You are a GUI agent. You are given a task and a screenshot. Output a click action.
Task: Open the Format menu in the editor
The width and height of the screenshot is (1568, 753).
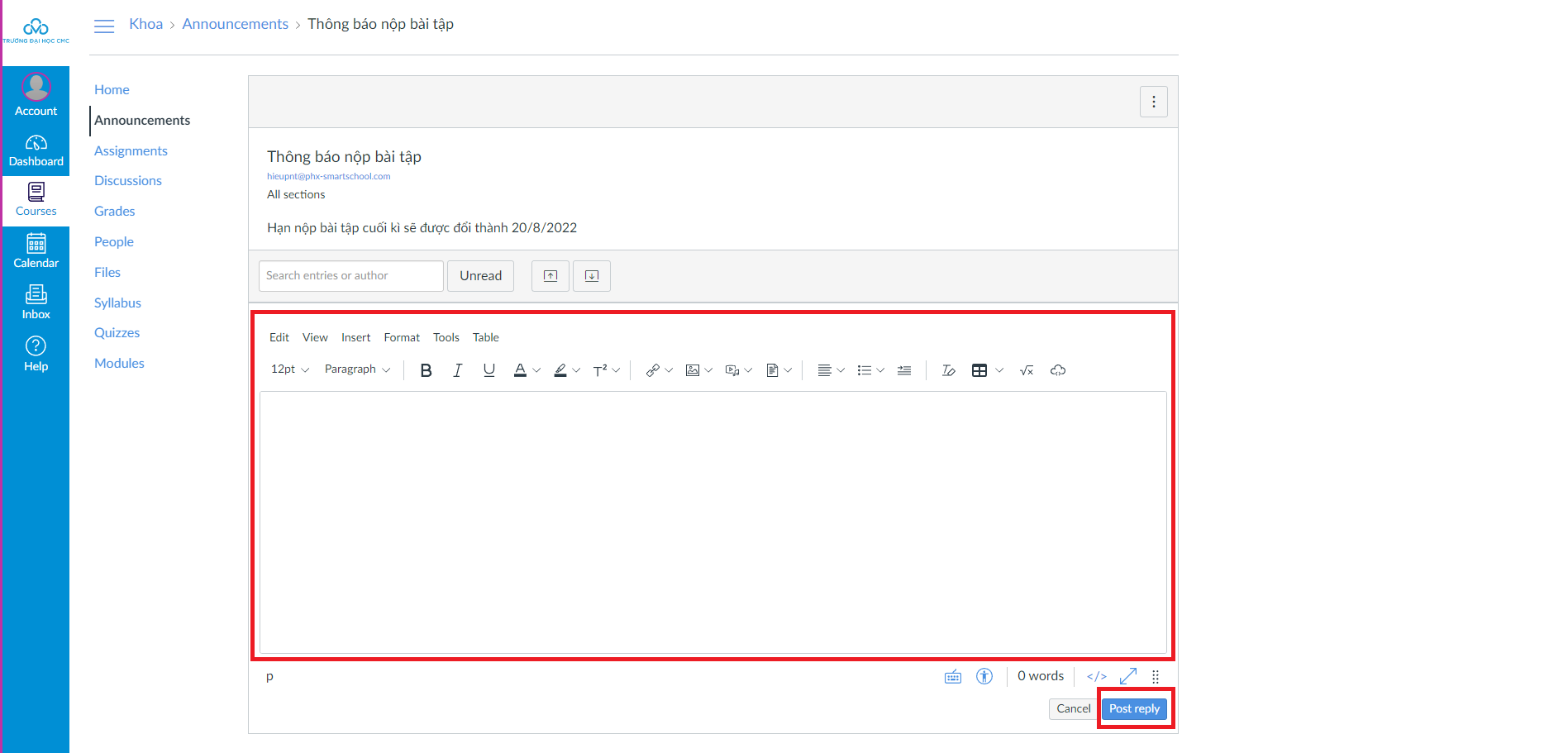coord(402,337)
